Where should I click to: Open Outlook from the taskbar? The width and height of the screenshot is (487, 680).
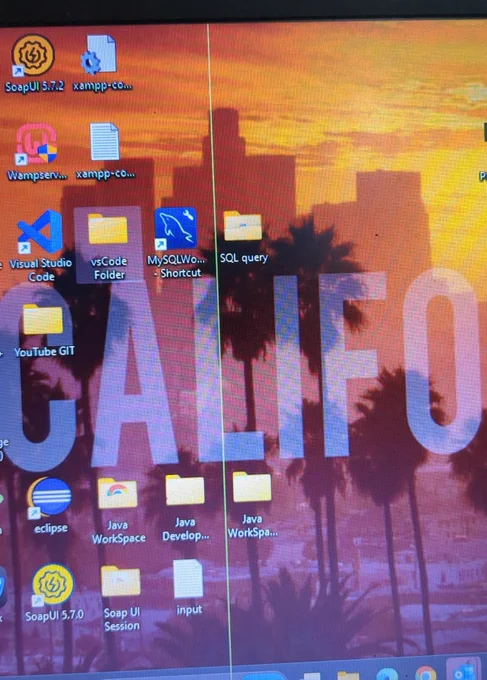coord(465,671)
